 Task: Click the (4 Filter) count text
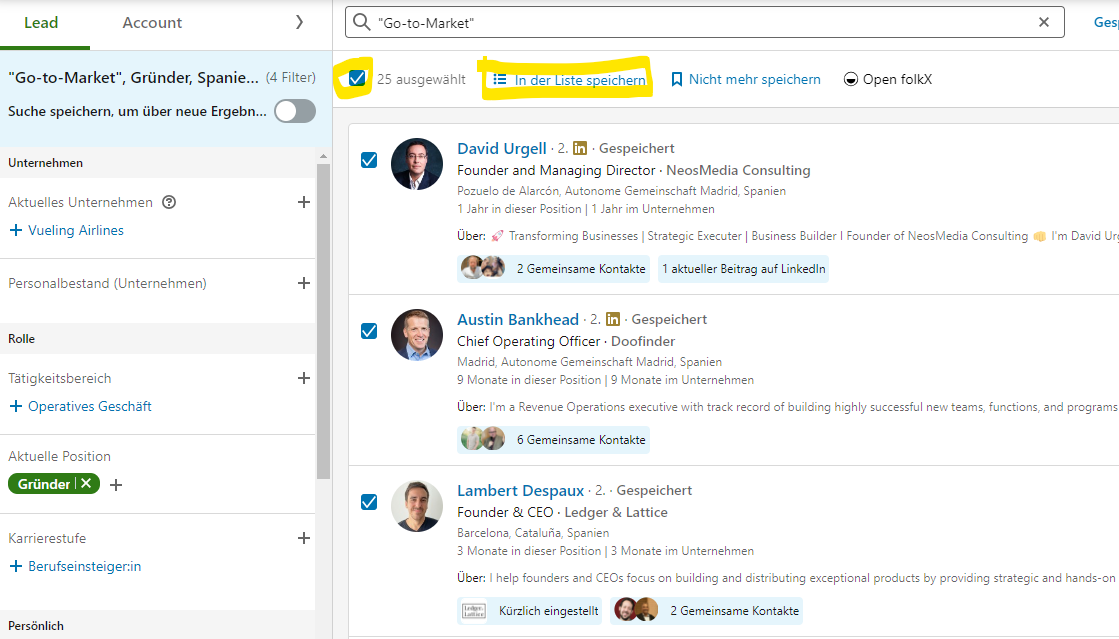[290, 77]
